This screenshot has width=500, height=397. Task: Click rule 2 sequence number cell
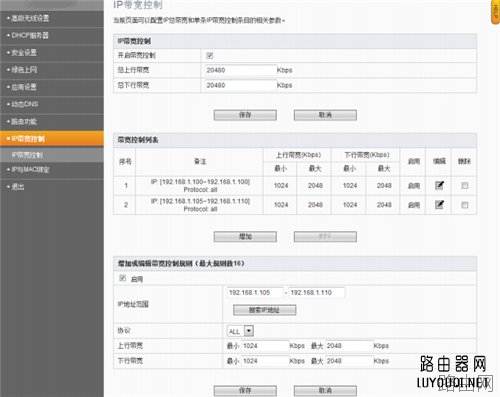pos(126,205)
